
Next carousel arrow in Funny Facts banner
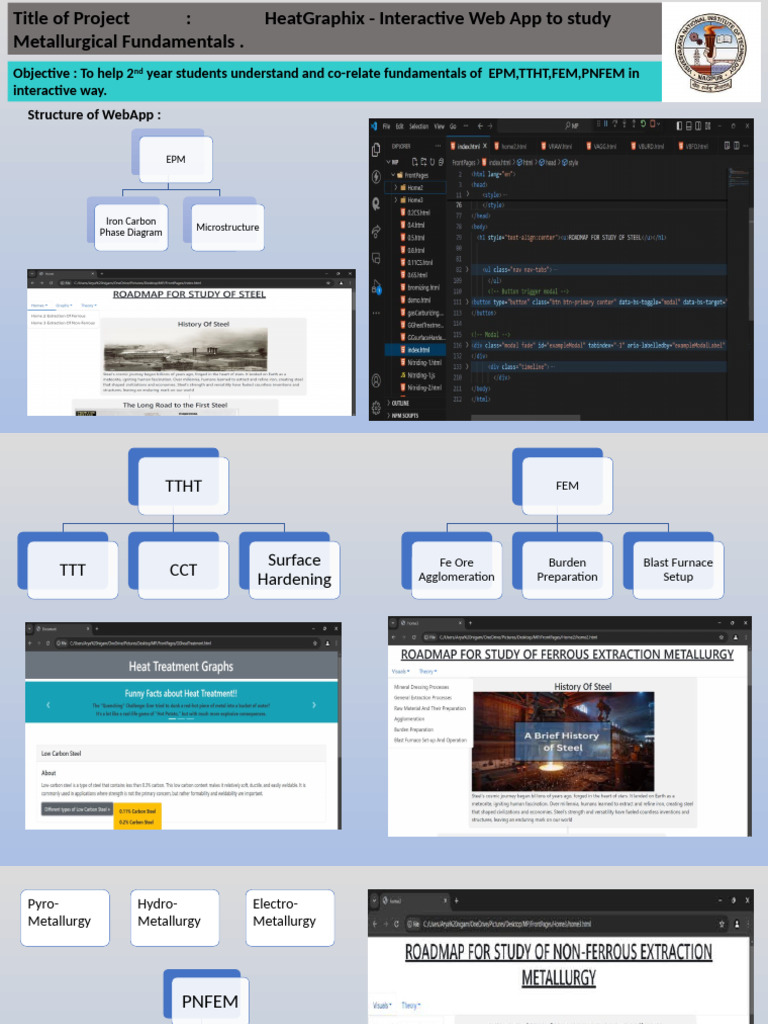[314, 705]
